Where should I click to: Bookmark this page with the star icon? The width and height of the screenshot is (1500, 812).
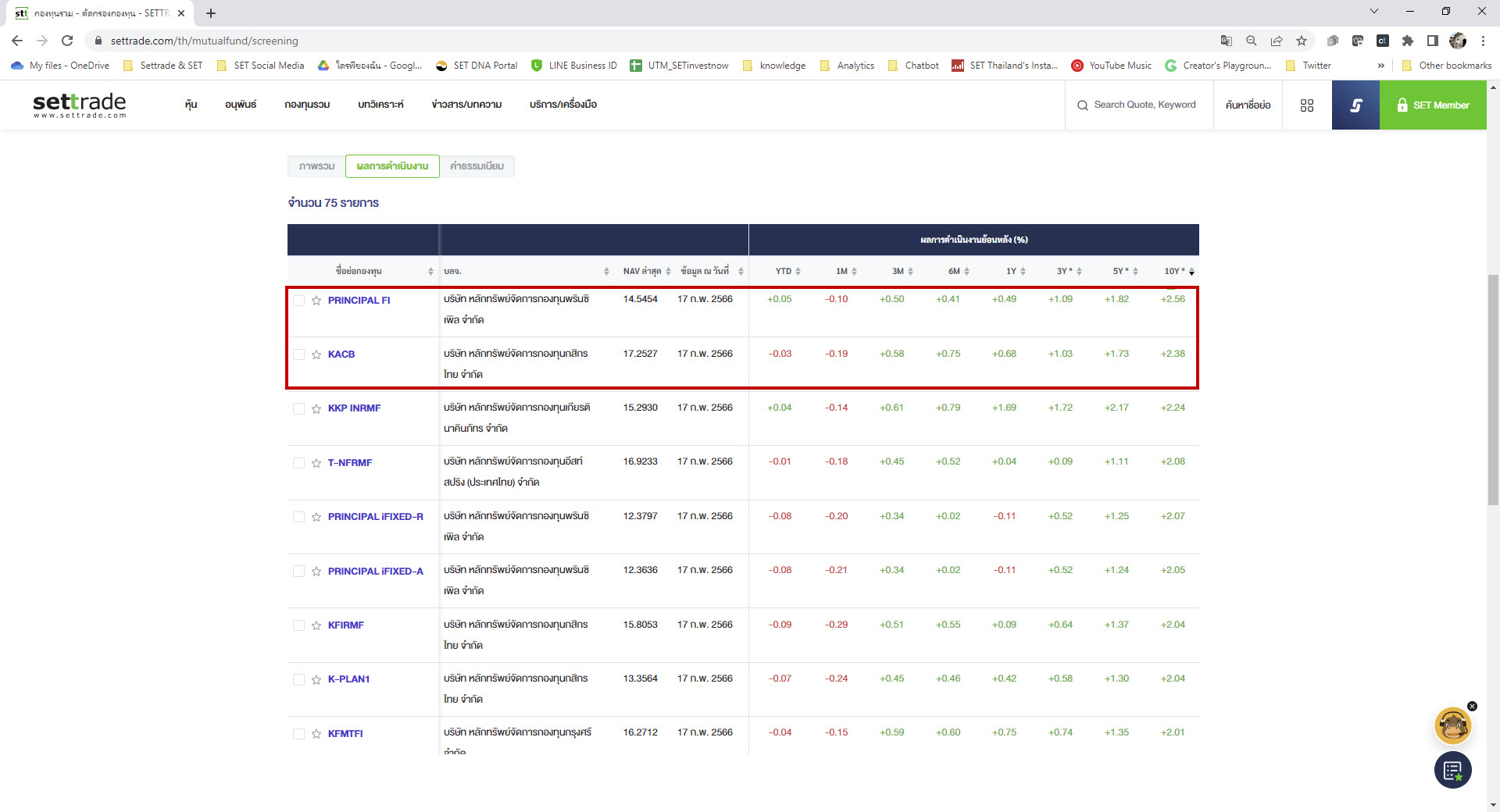pos(1301,41)
